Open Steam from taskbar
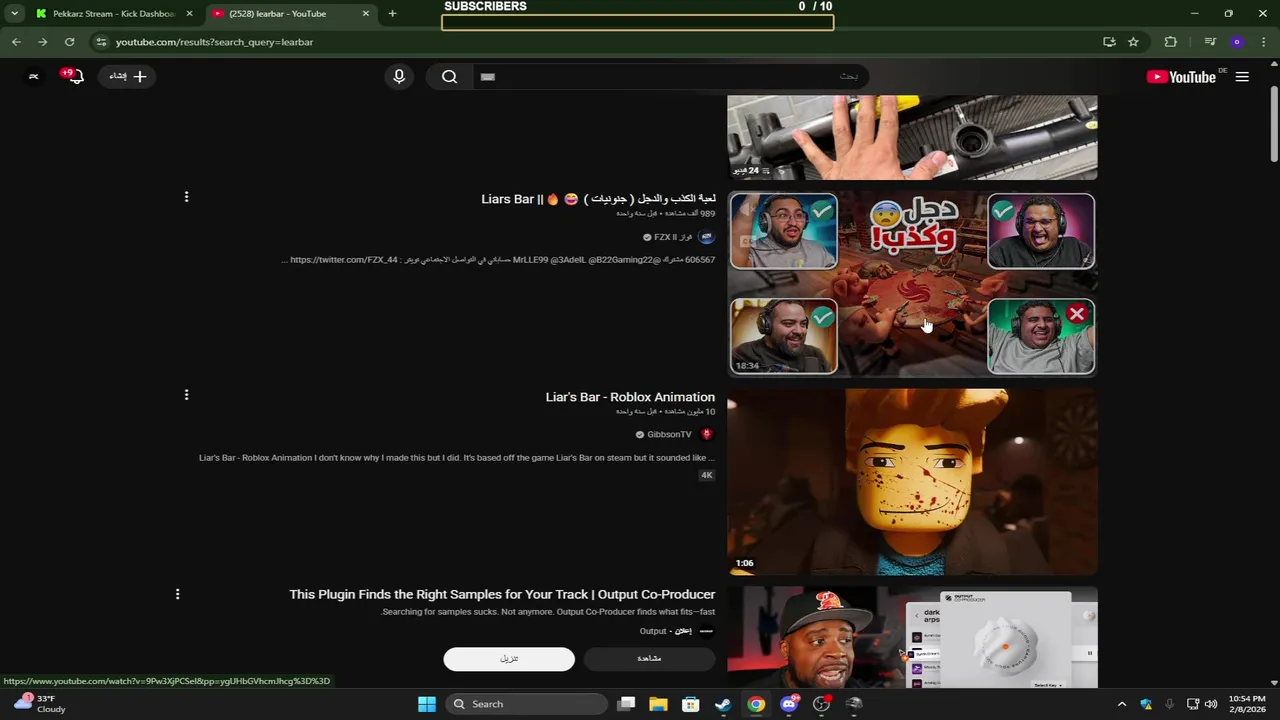Viewport: 1280px width, 720px height. click(723, 704)
